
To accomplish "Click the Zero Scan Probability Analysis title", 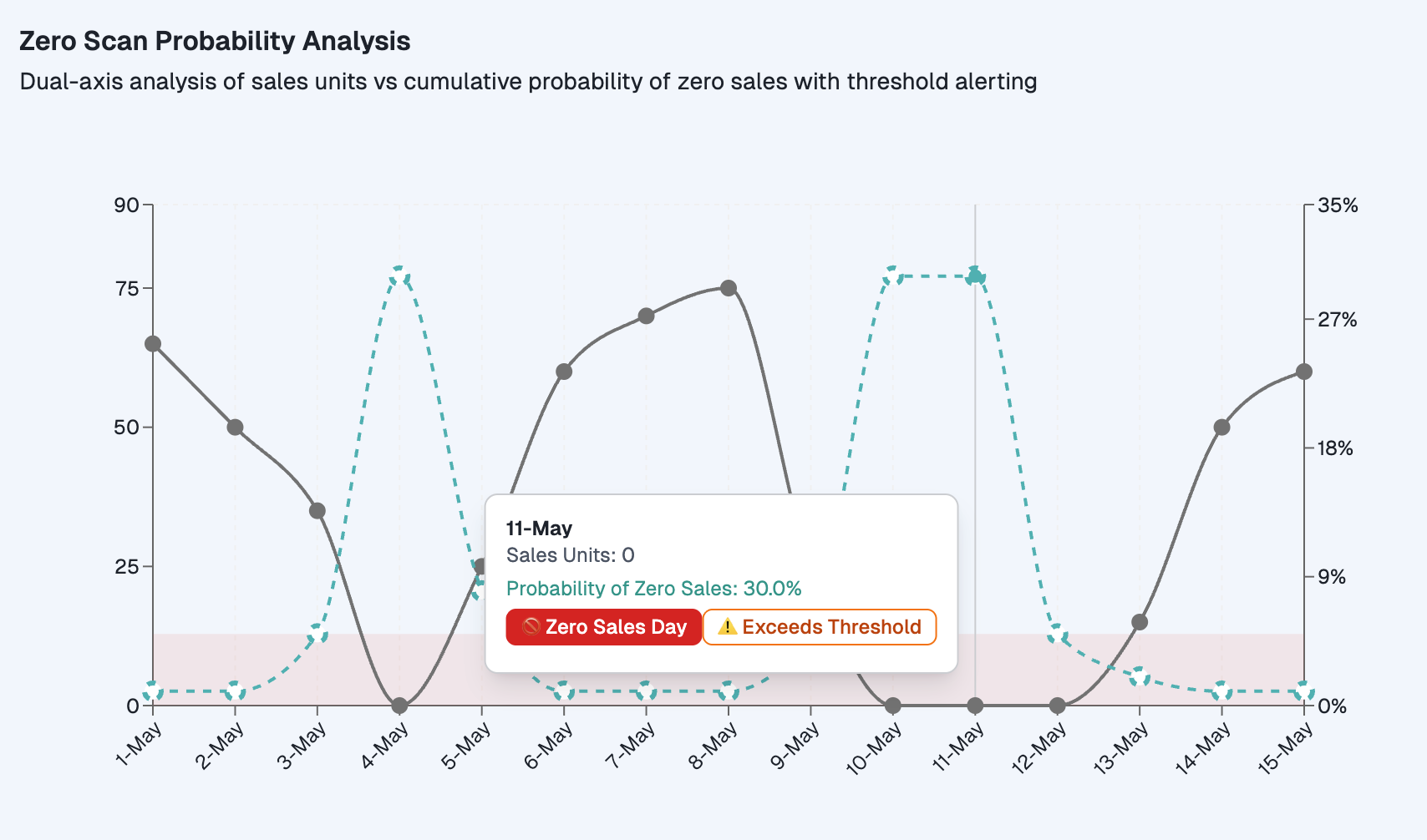I will [215, 41].
